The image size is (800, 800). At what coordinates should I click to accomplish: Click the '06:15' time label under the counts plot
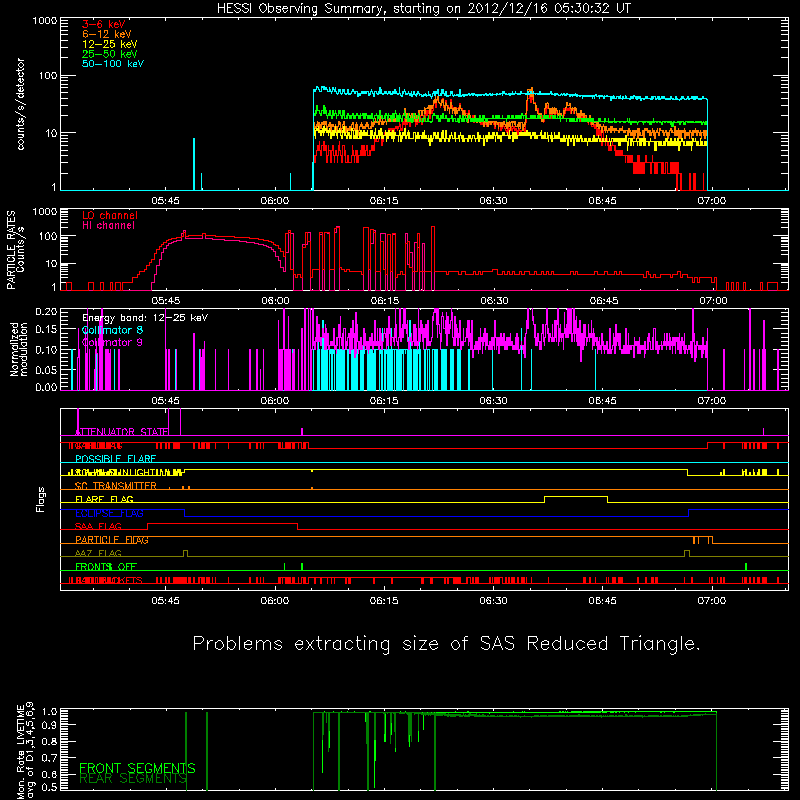(384, 201)
